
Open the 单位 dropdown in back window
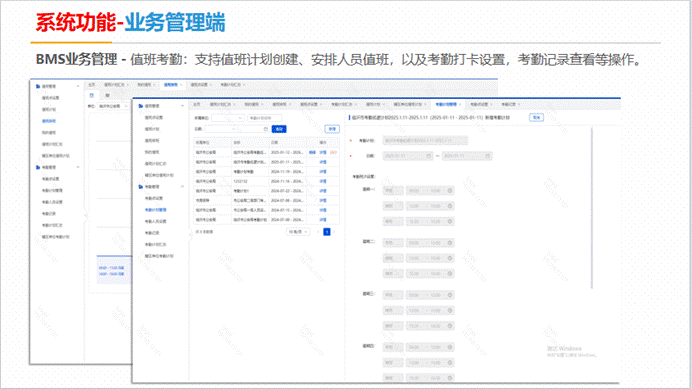(113, 106)
